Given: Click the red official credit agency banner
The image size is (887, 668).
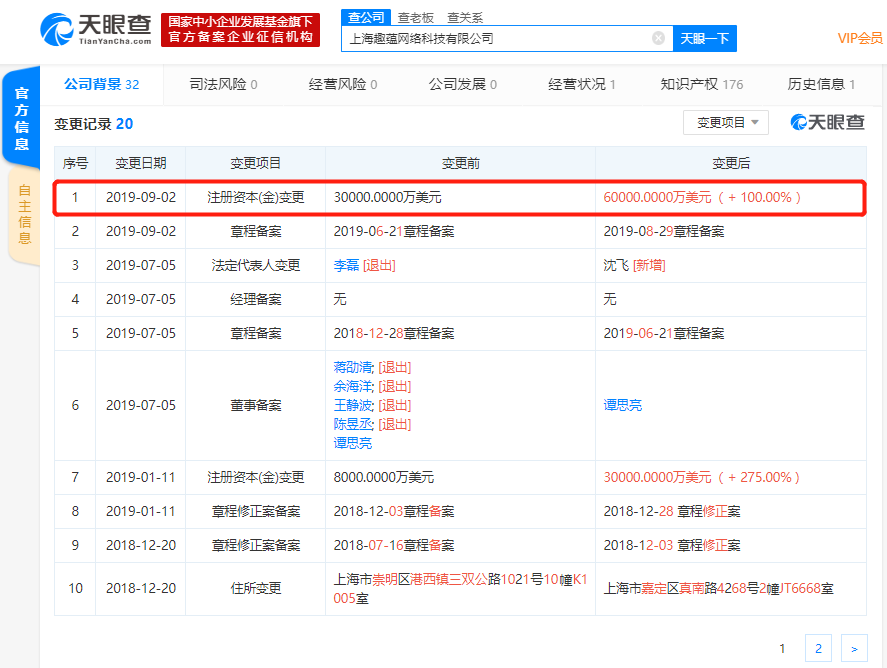Looking at the screenshot, I should click(240, 29).
